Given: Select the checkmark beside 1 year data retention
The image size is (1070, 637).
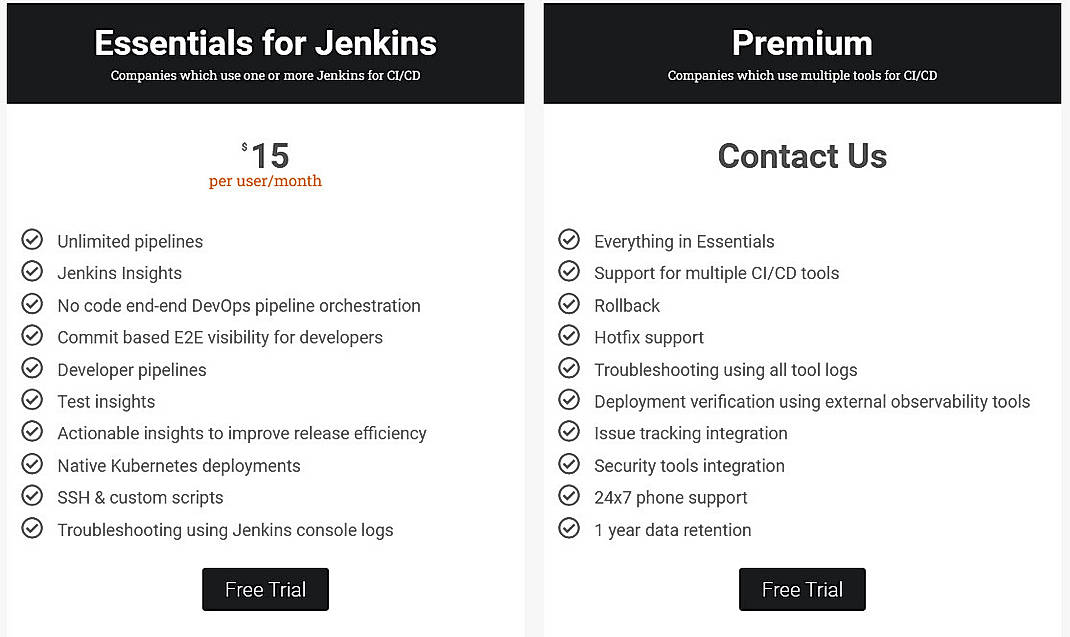Looking at the screenshot, I should tap(570, 529).
